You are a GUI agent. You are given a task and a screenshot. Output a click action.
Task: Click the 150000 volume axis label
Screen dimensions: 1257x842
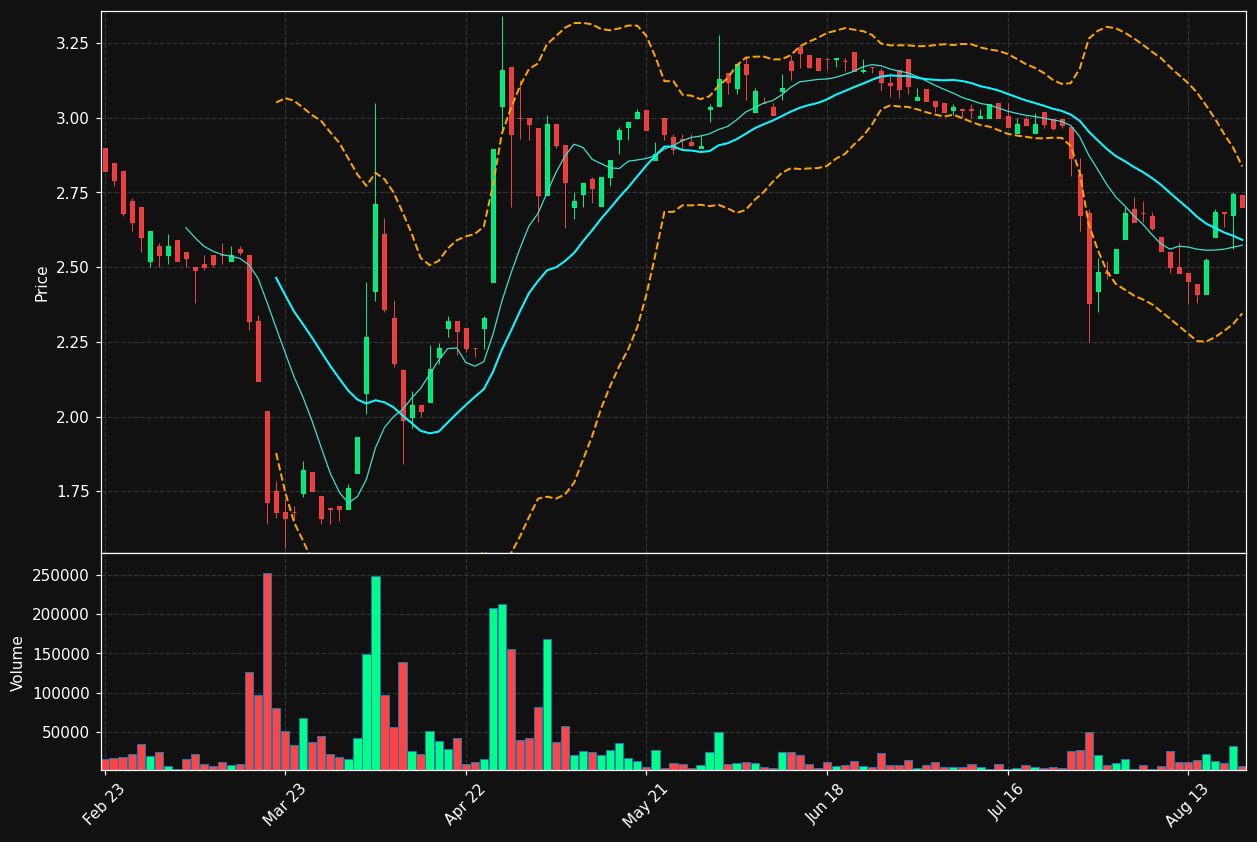(60, 654)
